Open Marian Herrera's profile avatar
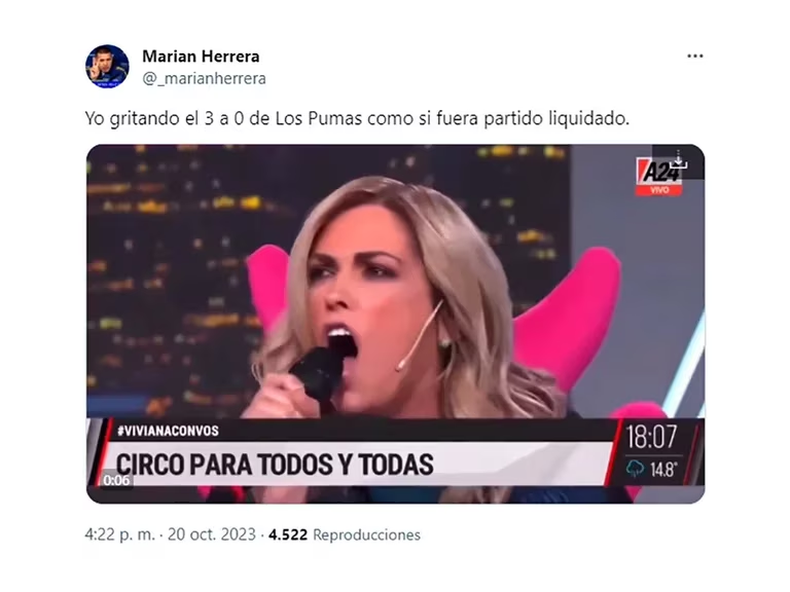 click(107, 67)
